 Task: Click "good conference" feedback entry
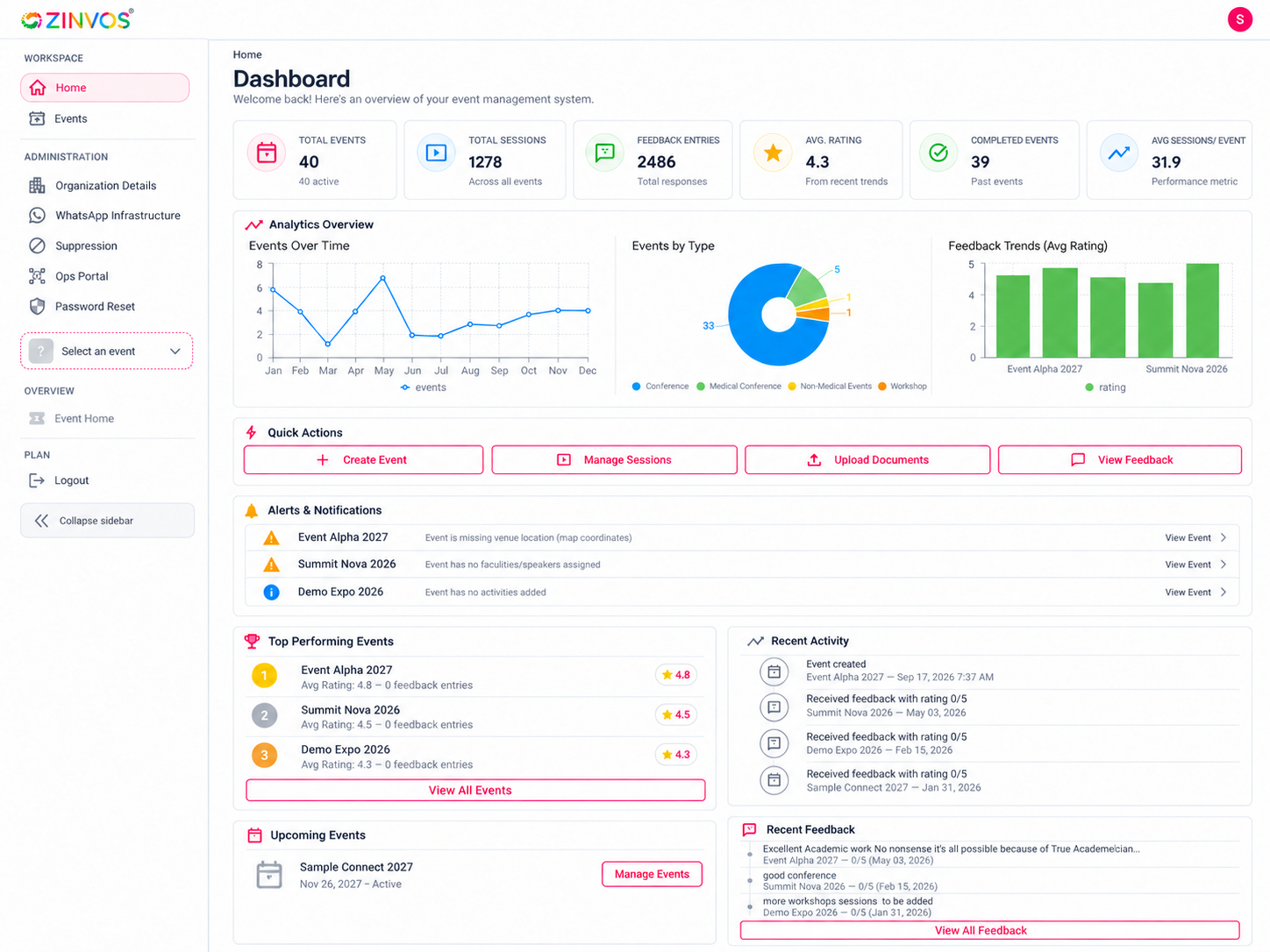[799, 875]
